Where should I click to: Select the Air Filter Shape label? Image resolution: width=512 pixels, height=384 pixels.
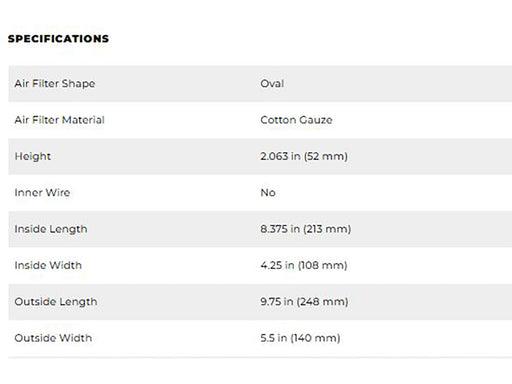[55, 84]
